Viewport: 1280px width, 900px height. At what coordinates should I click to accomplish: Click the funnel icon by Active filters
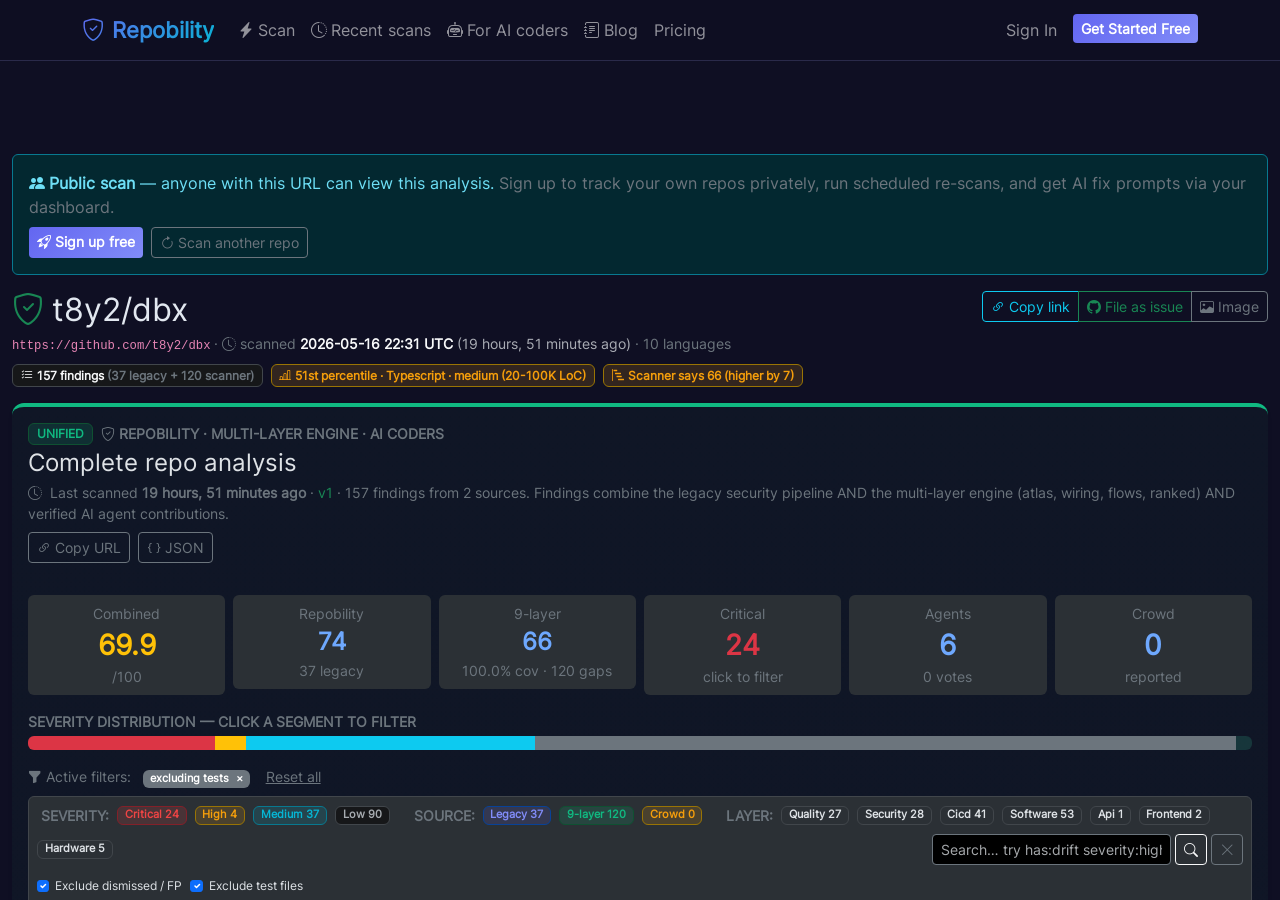[35, 777]
